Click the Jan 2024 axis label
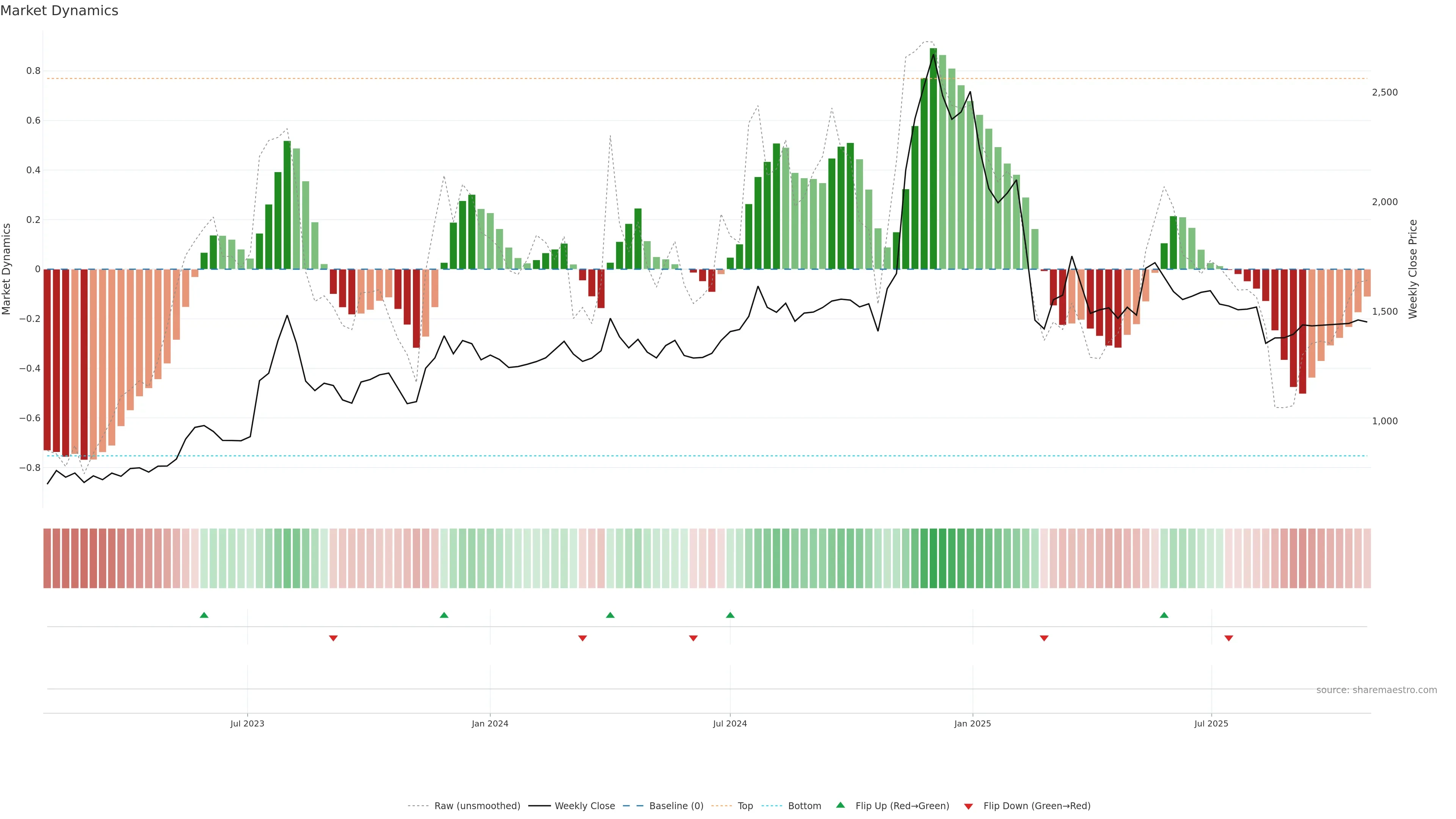This screenshot has height=819, width=1456. [x=490, y=723]
